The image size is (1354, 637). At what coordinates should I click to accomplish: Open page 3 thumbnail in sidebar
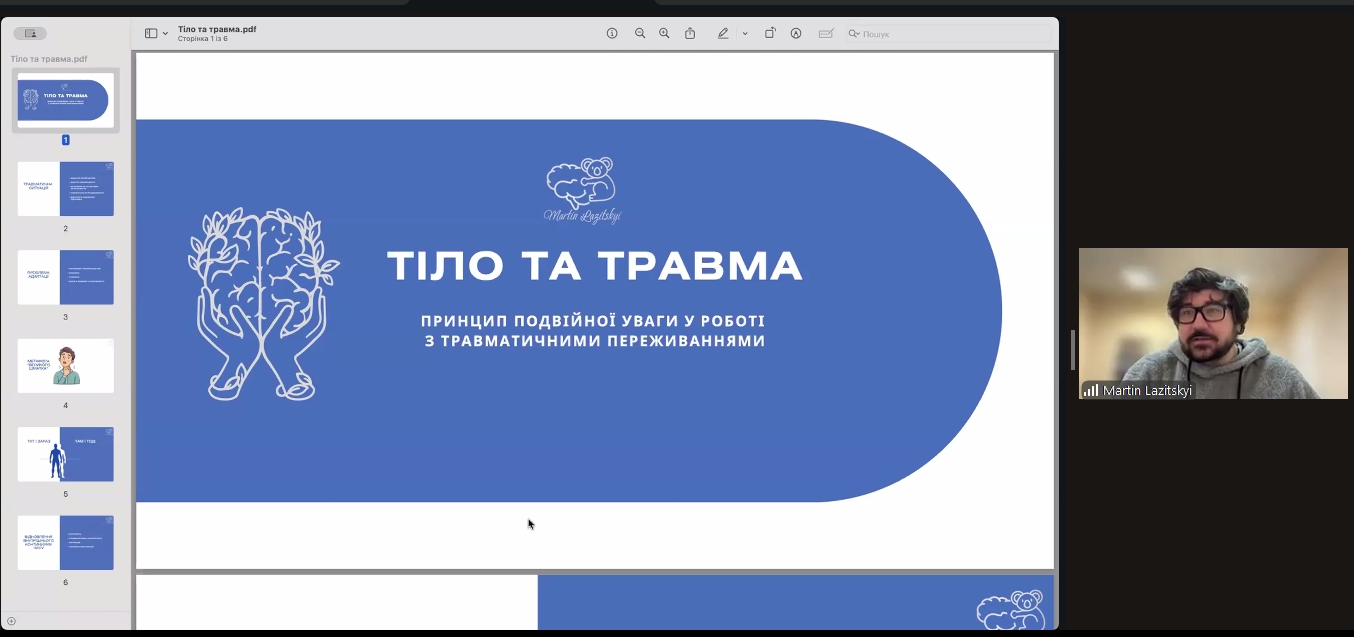tap(66, 277)
